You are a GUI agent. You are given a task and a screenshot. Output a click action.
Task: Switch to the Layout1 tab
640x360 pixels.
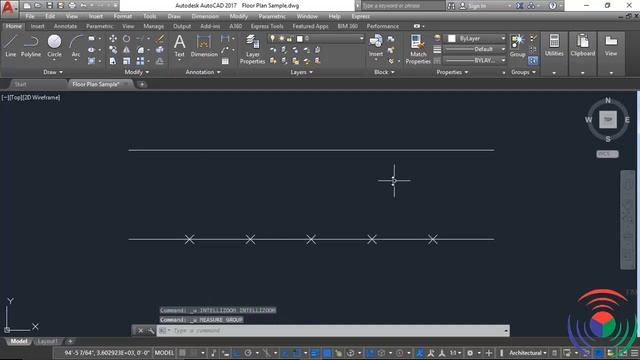[x=47, y=341]
